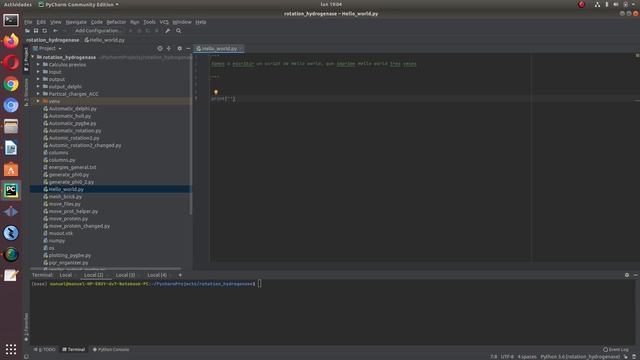Open the Project view dropdown
Viewport: 640px width, 360px height.
click(x=47, y=48)
